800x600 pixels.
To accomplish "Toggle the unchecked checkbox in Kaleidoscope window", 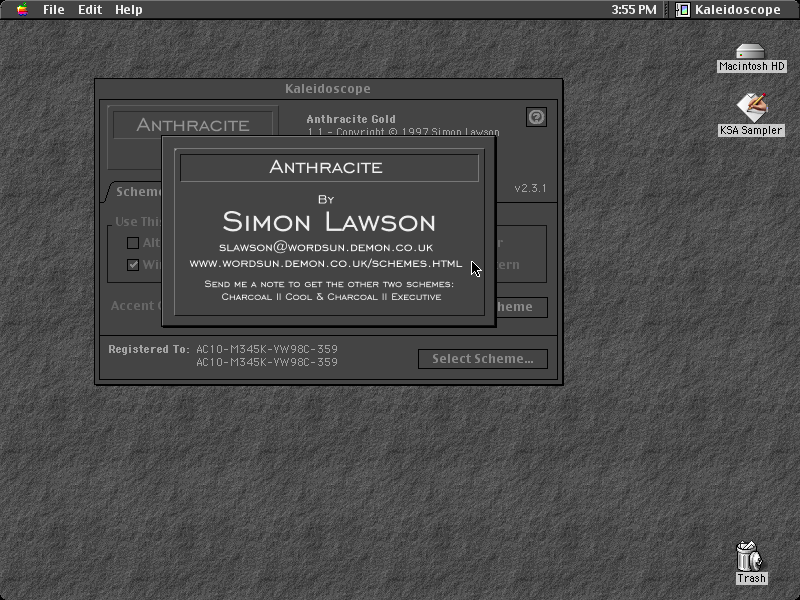I will (133, 243).
